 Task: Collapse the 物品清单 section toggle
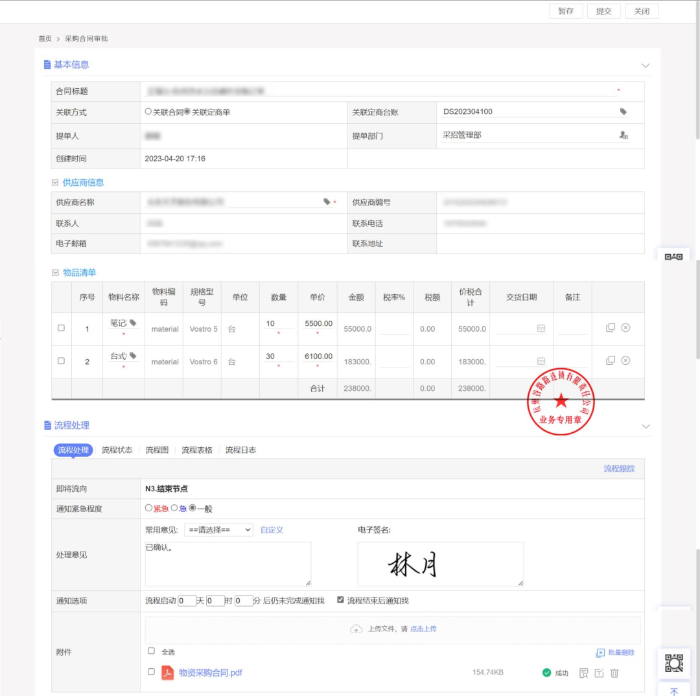[55, 272]
